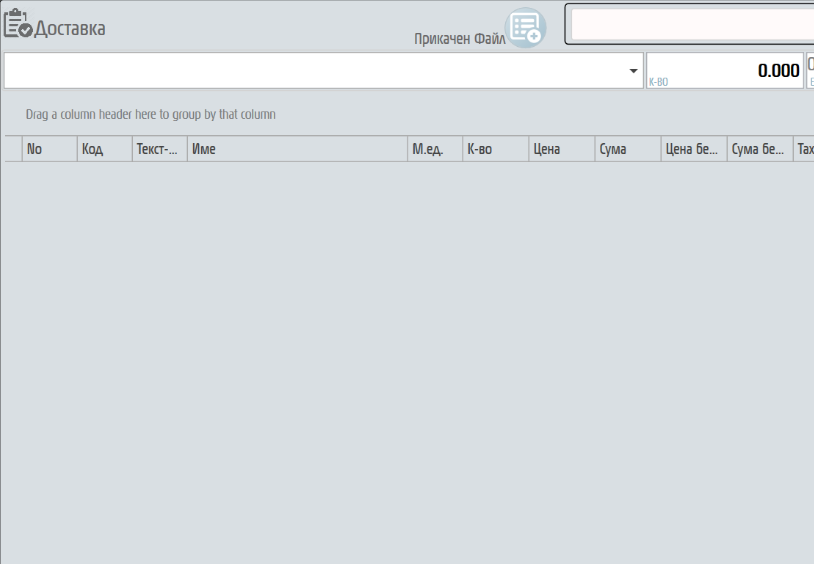Click the Прикачен Файл label
Viewport: 814px width, 564px height.
[x=460, y=39]
